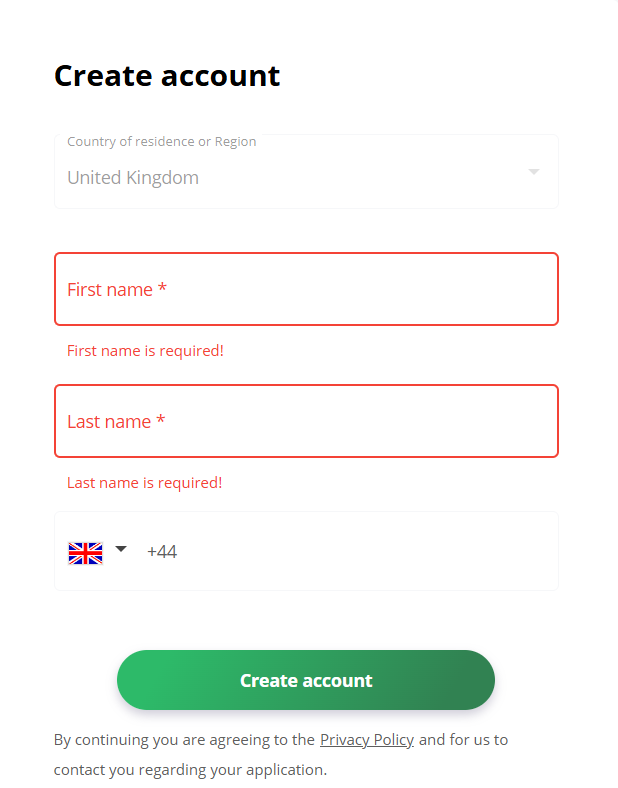Click 'contact you regarding your application' text
Viewport: 618px width, 788px height.
tap(190, 770)
